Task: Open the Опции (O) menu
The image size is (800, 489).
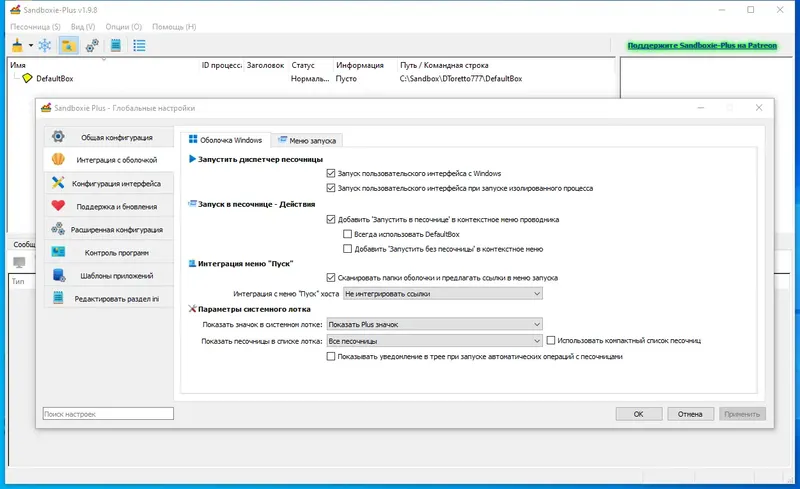Action: point(123,27)
